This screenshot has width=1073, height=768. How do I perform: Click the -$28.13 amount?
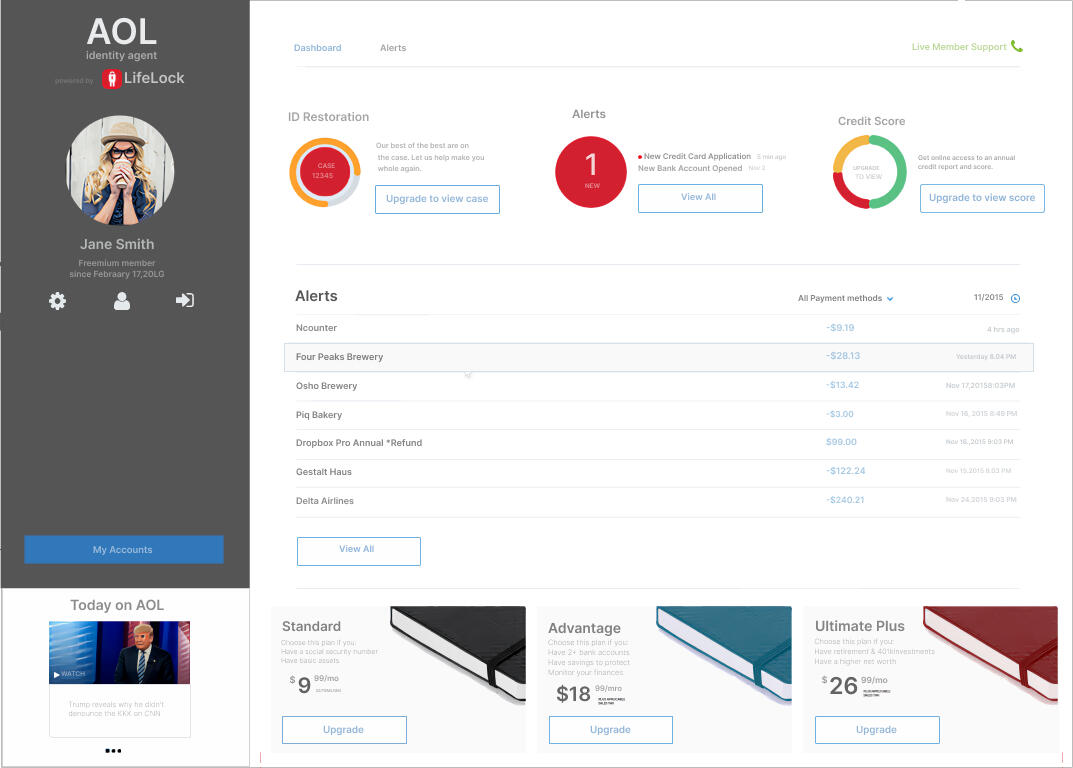point(843,356)
